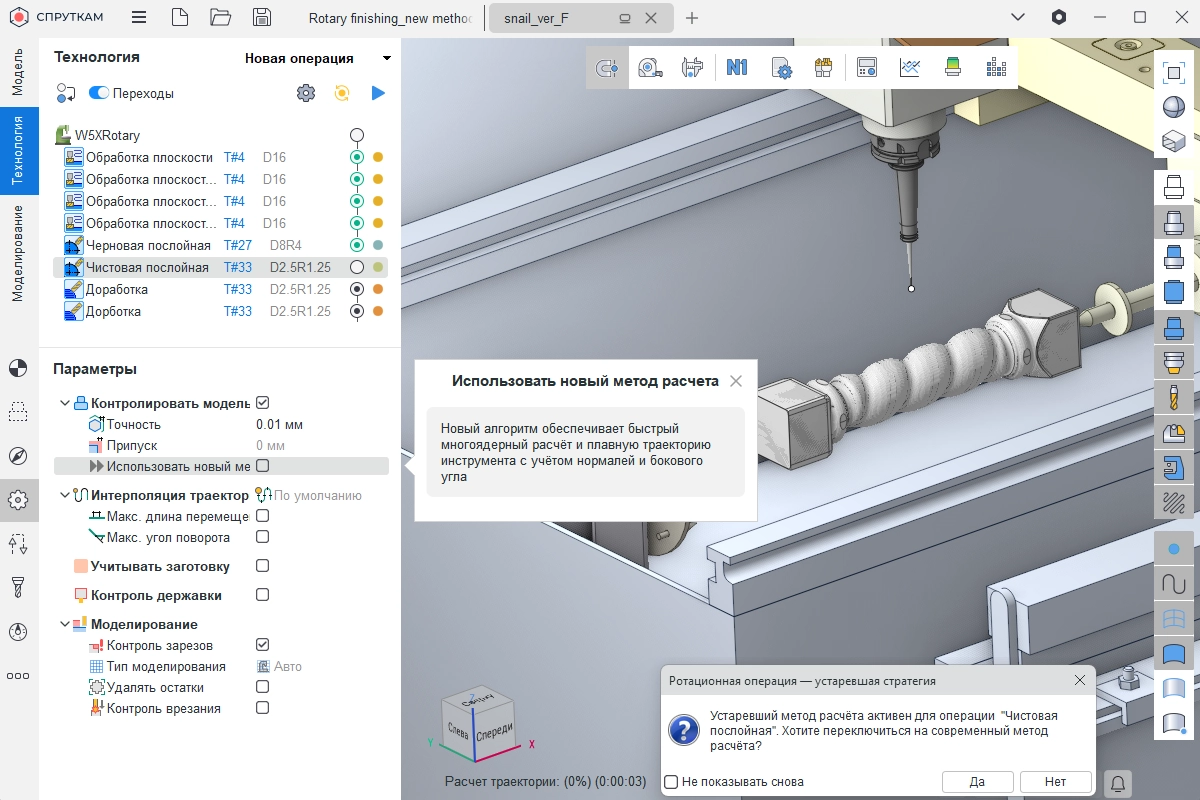This screenshot has width=1200, height=800.
Task: Open technology settings gear icon
Action: [x=306, y=93]
